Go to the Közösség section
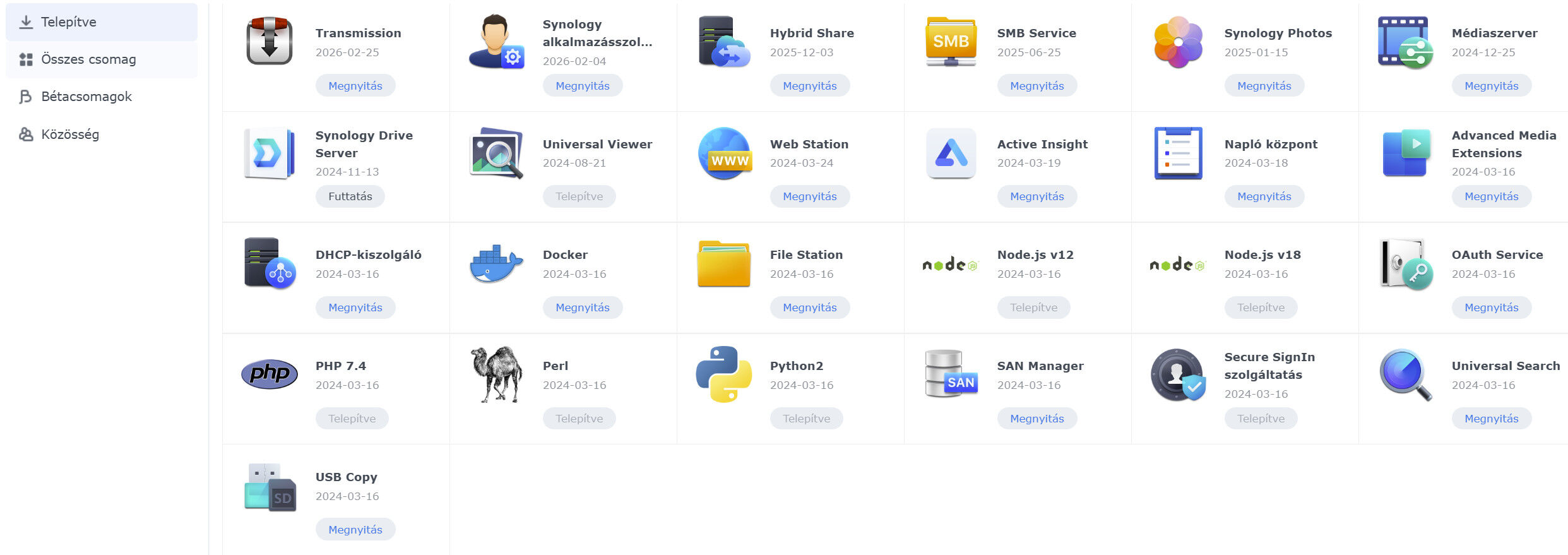The image size is (1568, 555). pos(102,134)
